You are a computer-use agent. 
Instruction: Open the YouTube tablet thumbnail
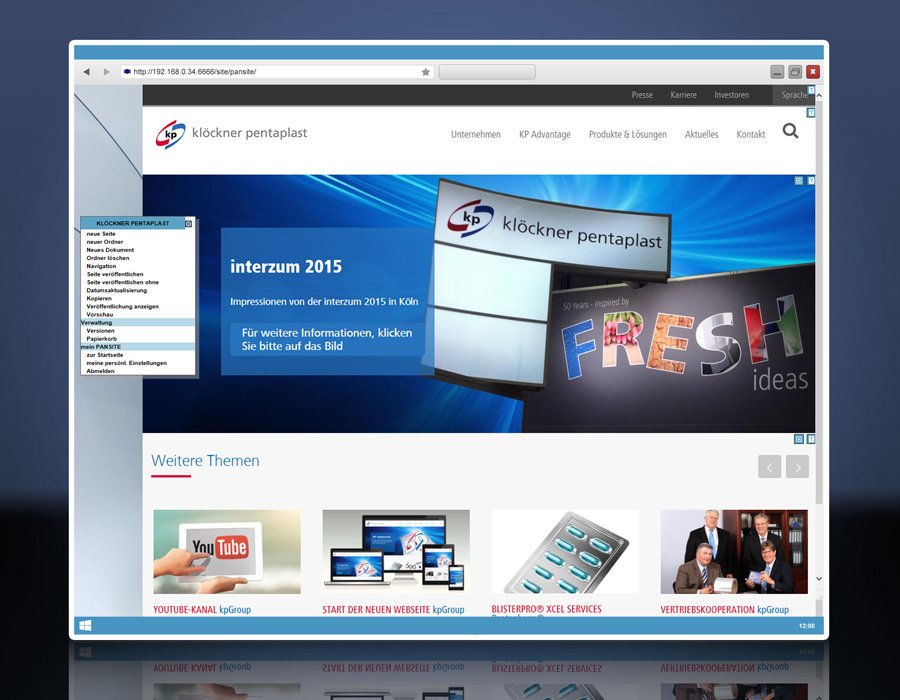tap(227, 551)
